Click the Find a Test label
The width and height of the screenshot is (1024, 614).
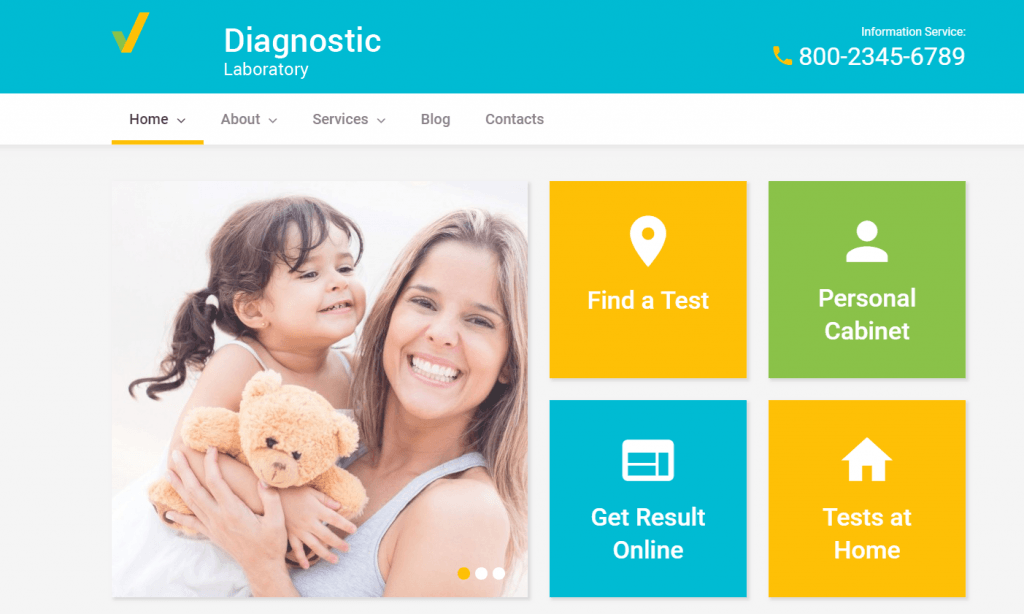point(648,300)
